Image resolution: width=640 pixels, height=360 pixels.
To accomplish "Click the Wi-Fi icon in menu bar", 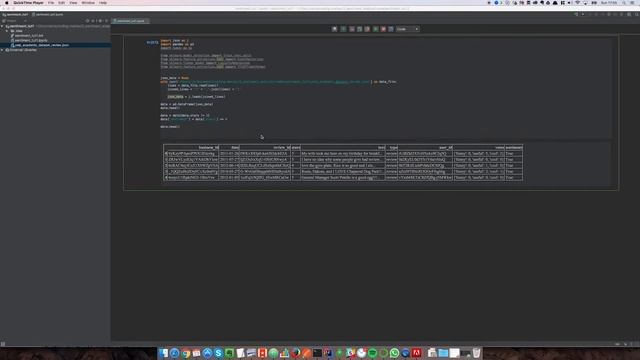I will (x=577, y=3).
